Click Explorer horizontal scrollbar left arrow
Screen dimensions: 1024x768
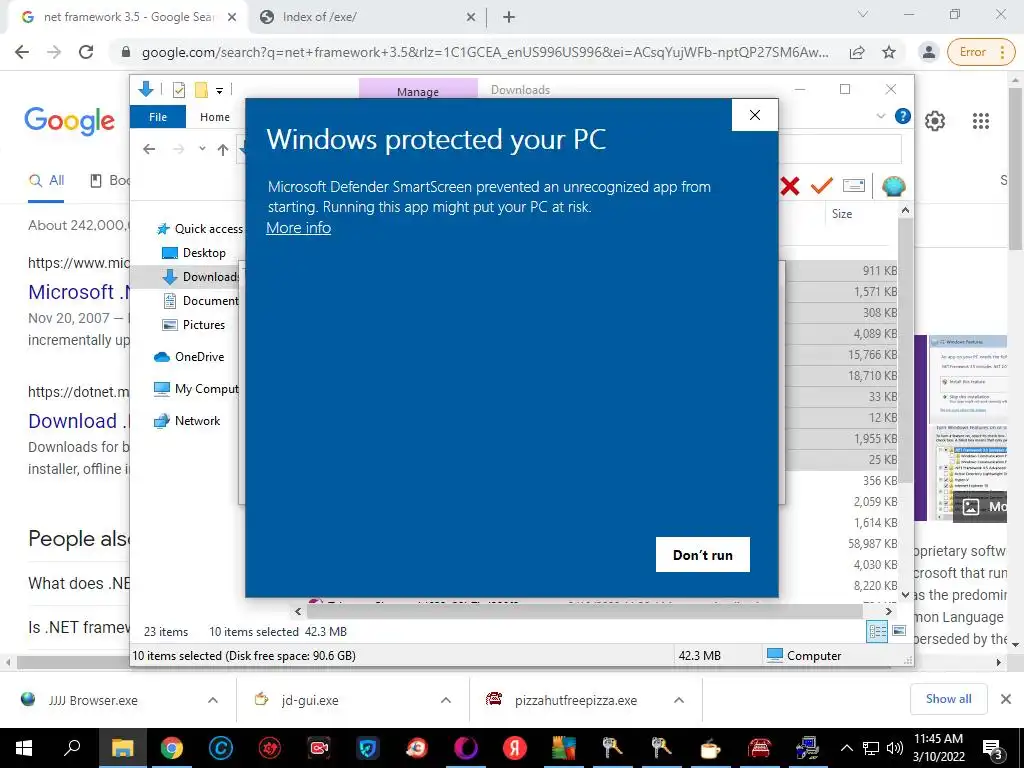[298, 611]
